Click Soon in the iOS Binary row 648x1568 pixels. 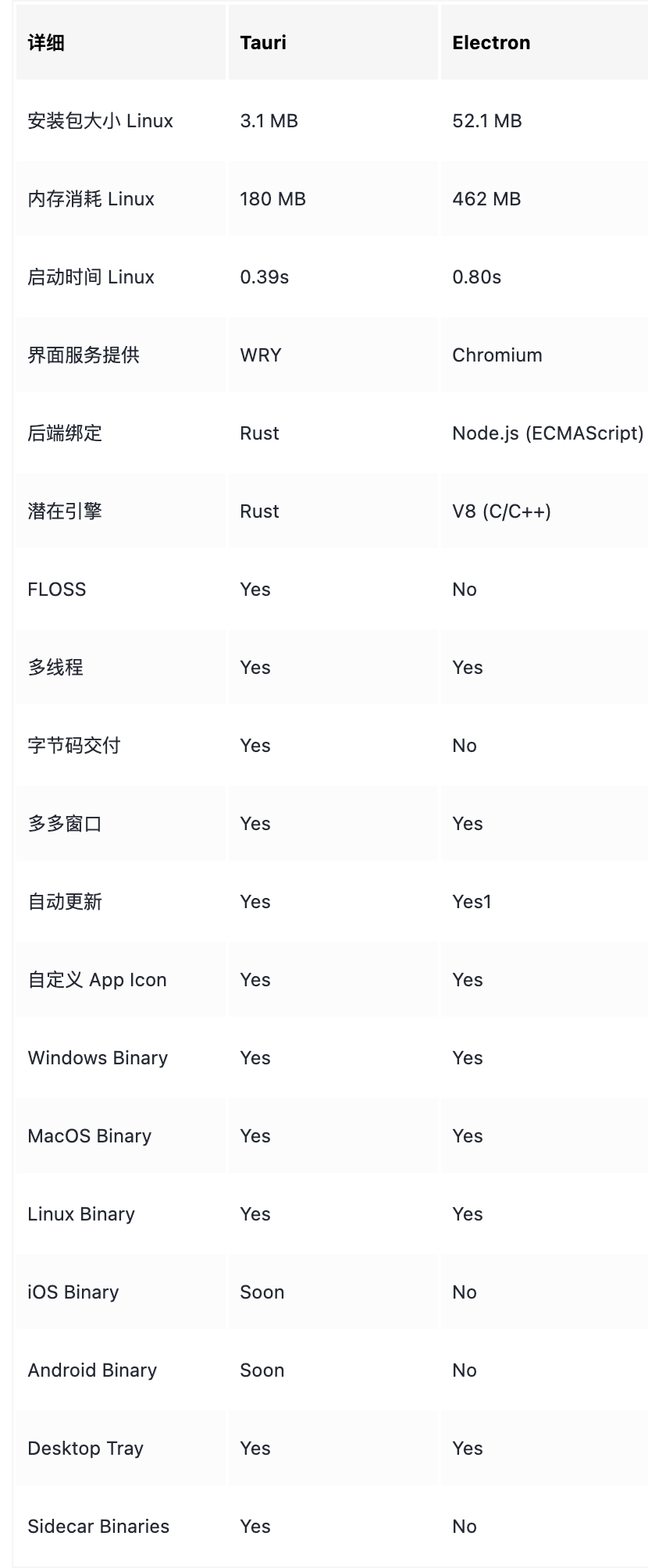point(262,1292)
